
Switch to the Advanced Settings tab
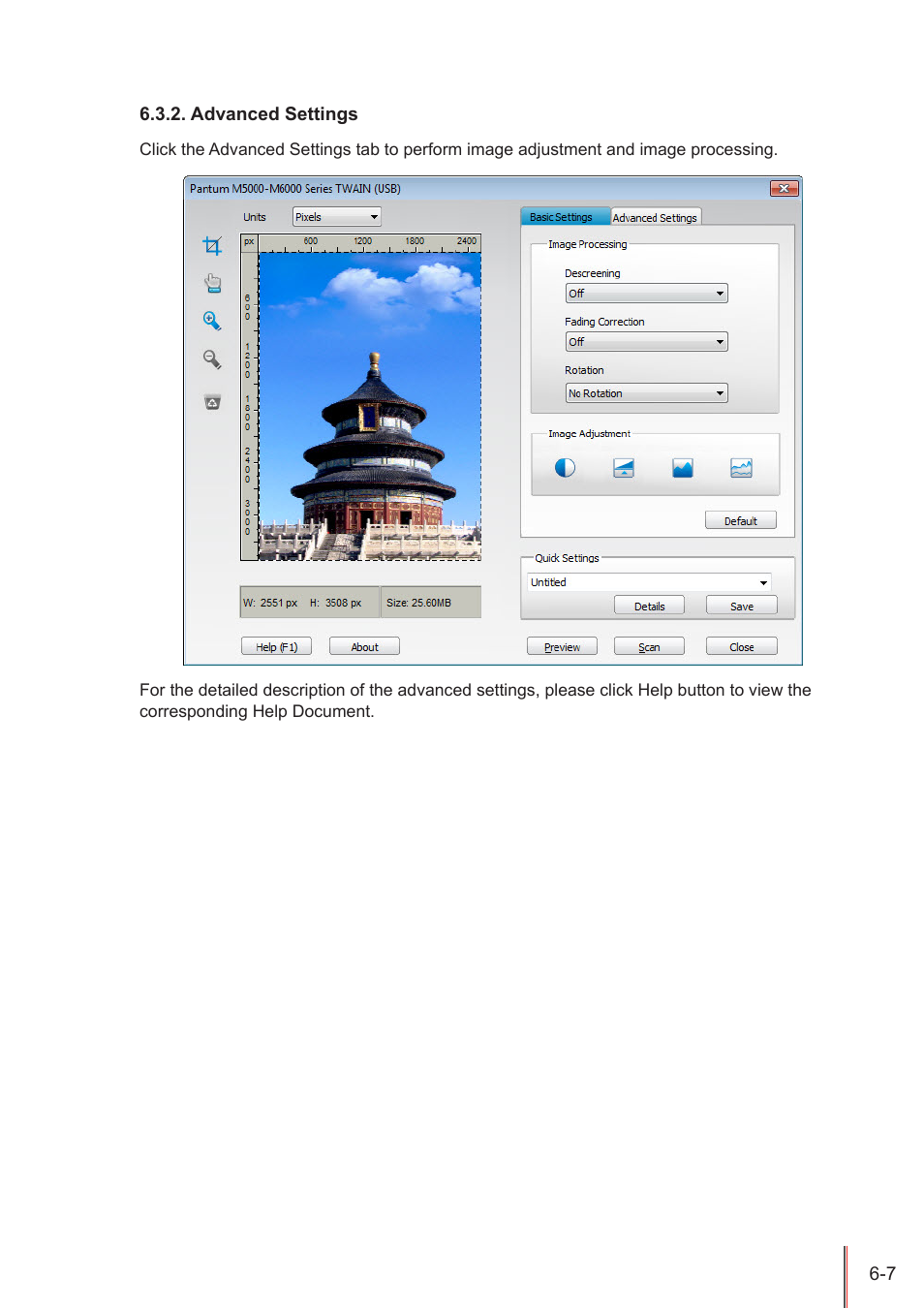[x=655, y=218]
